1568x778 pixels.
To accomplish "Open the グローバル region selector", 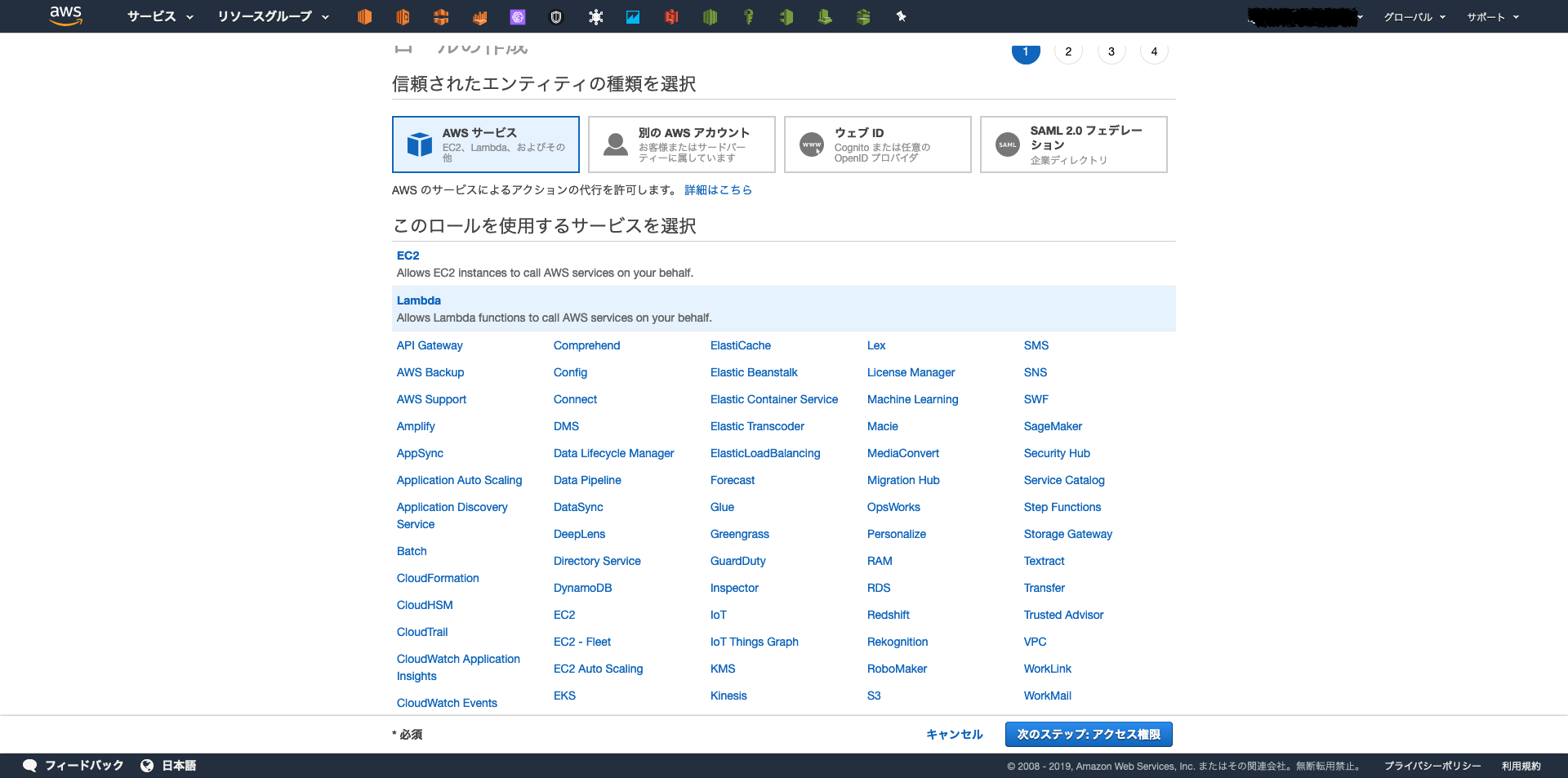I will point(1414,16).
